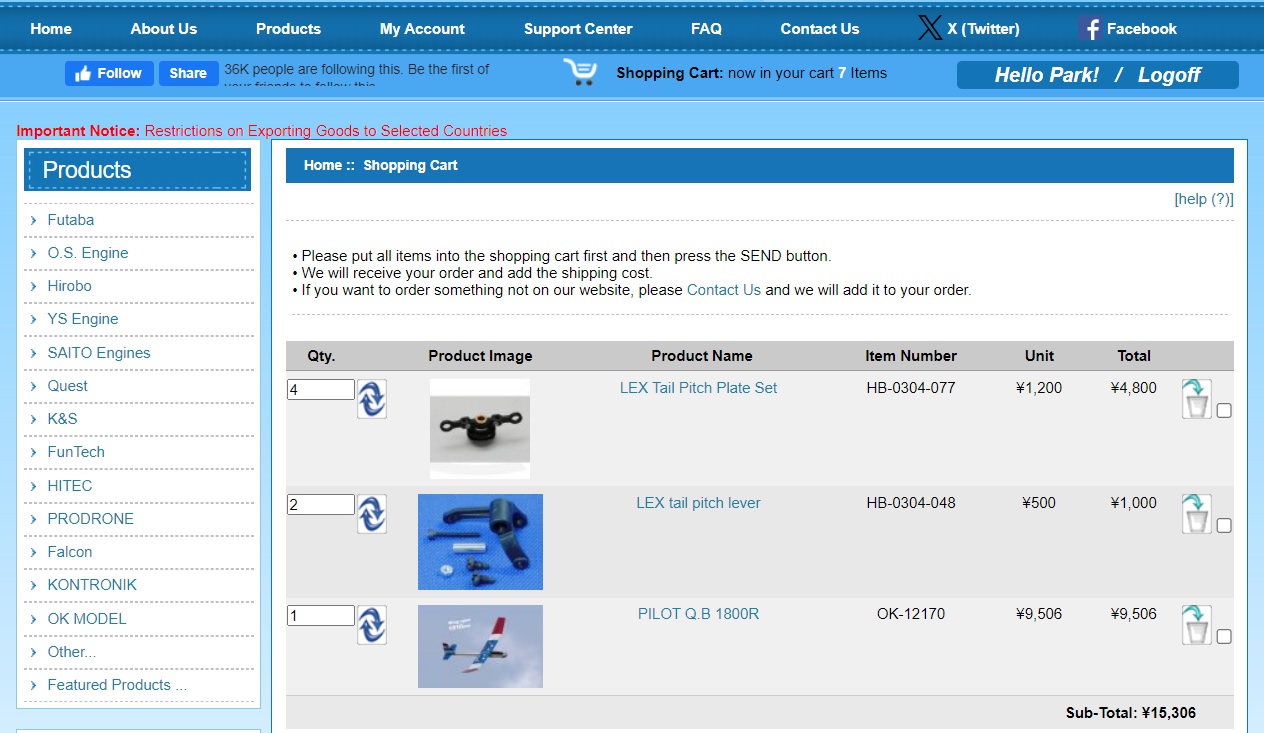Select HITEC category
Viewport: 1264px width, 733px height.
(x=70, y=486)
